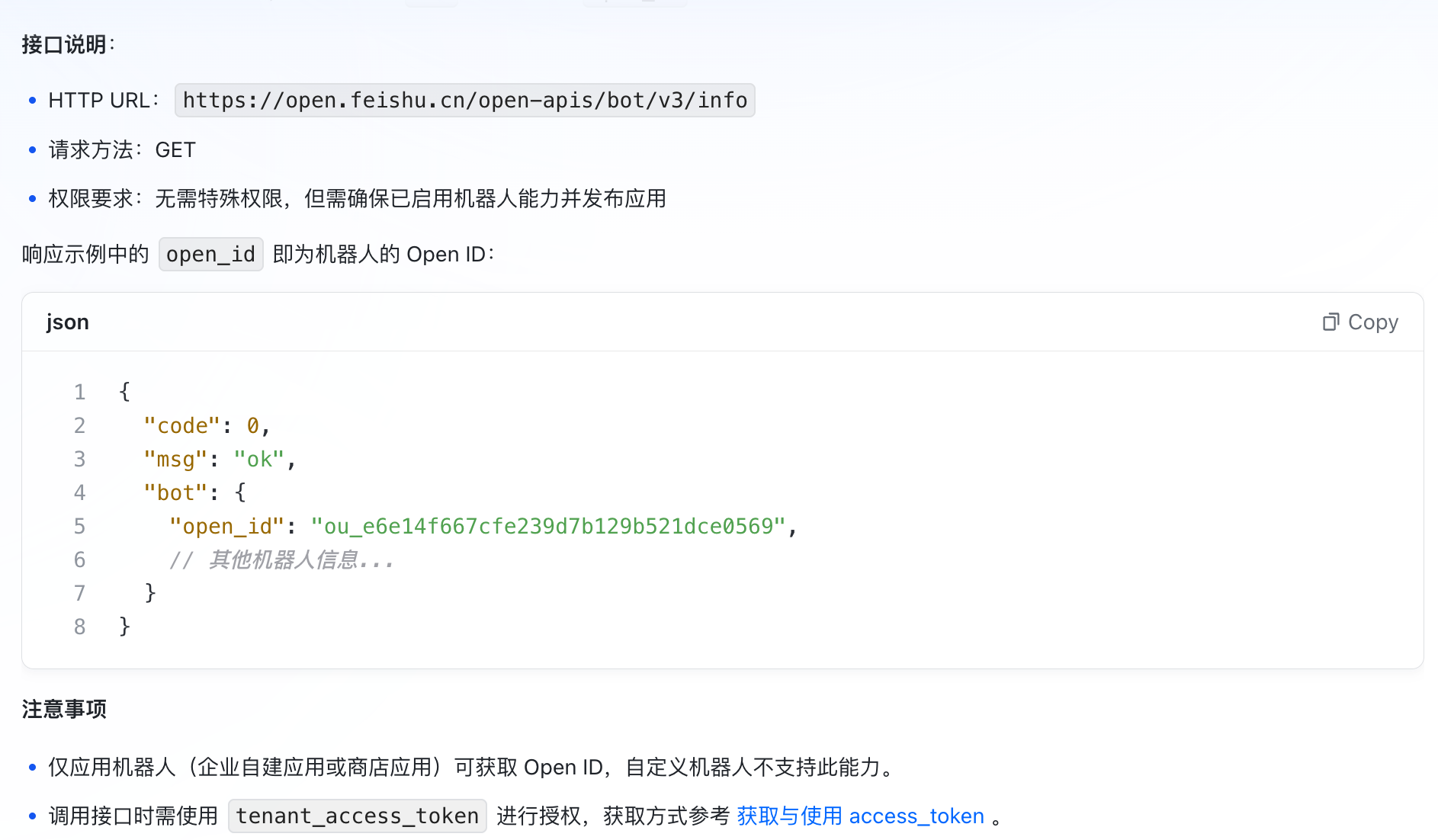Click line number 5 in code block
Screen dimensions: 1438x840
(x=79, y=527)
